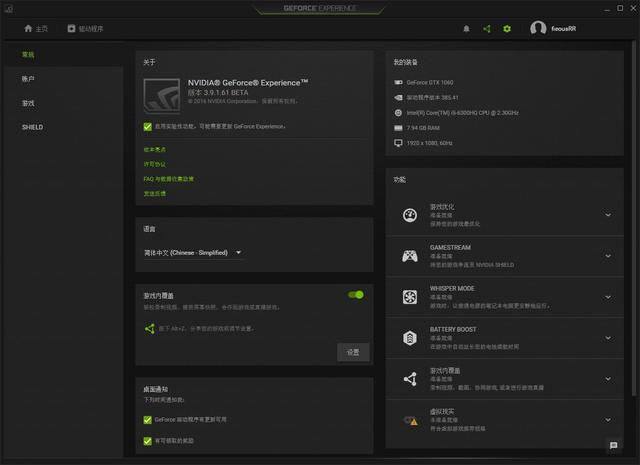Image resolution: width=640 pixels, height=465 pixels.
Task: Click the green share icon in header
Action: click(487, 29)
